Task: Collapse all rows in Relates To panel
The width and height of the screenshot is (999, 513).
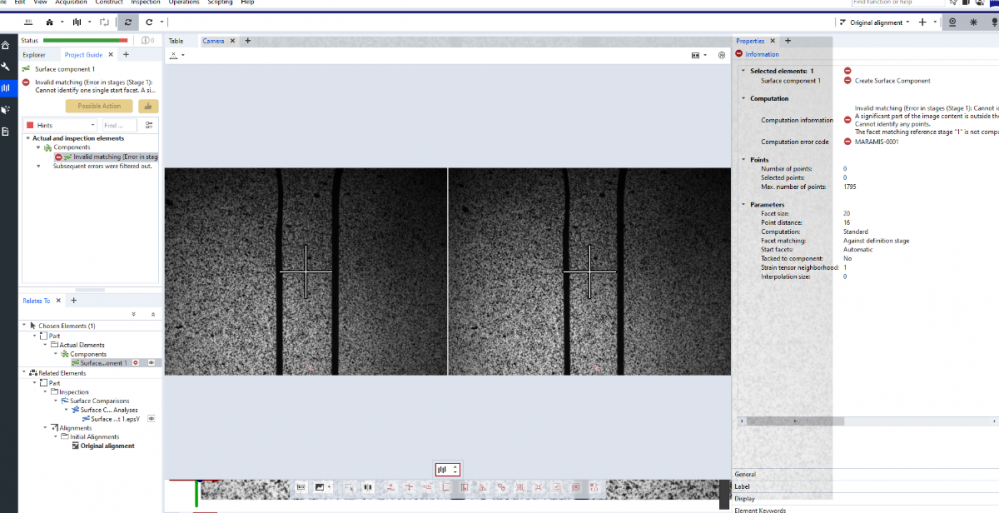Action: point(153,314)
